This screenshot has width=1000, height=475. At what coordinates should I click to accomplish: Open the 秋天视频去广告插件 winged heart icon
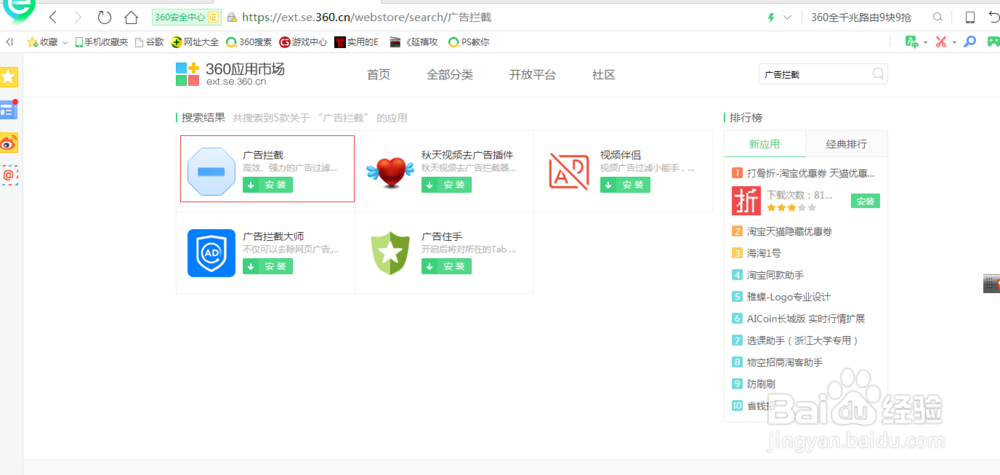tap(390, 172)
